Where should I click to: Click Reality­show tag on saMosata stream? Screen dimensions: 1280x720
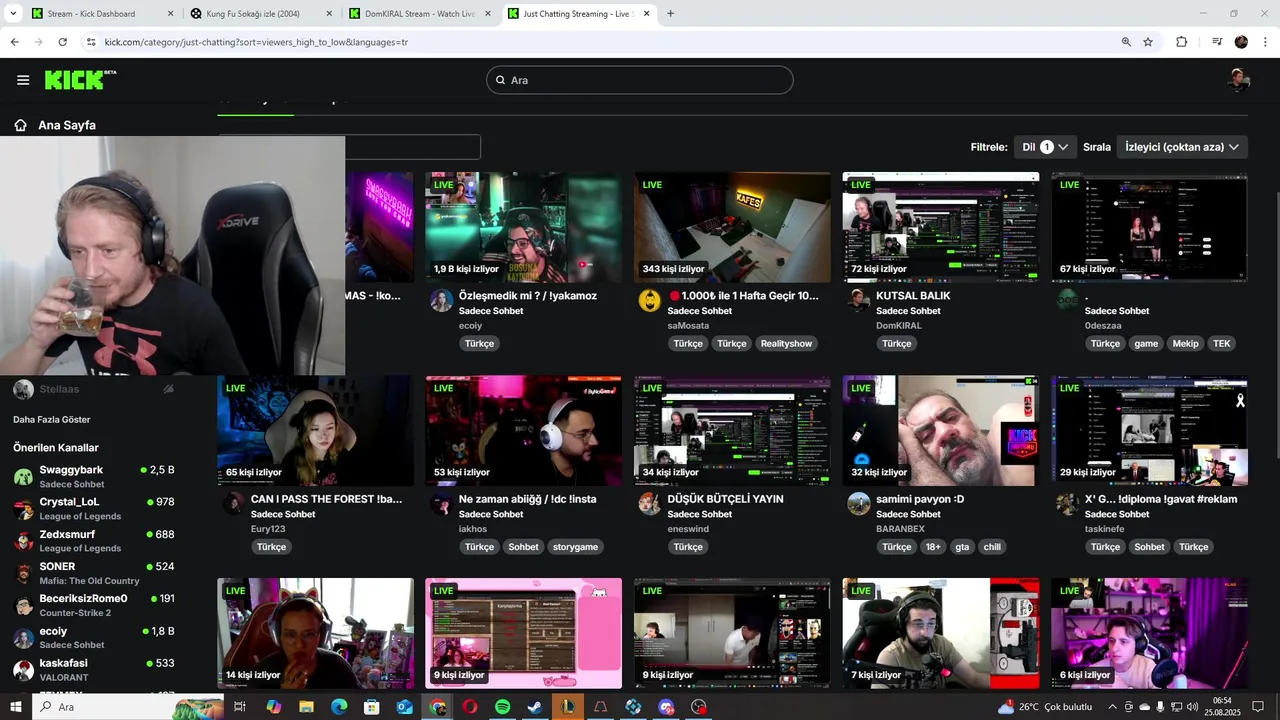[x=786, y=343]
